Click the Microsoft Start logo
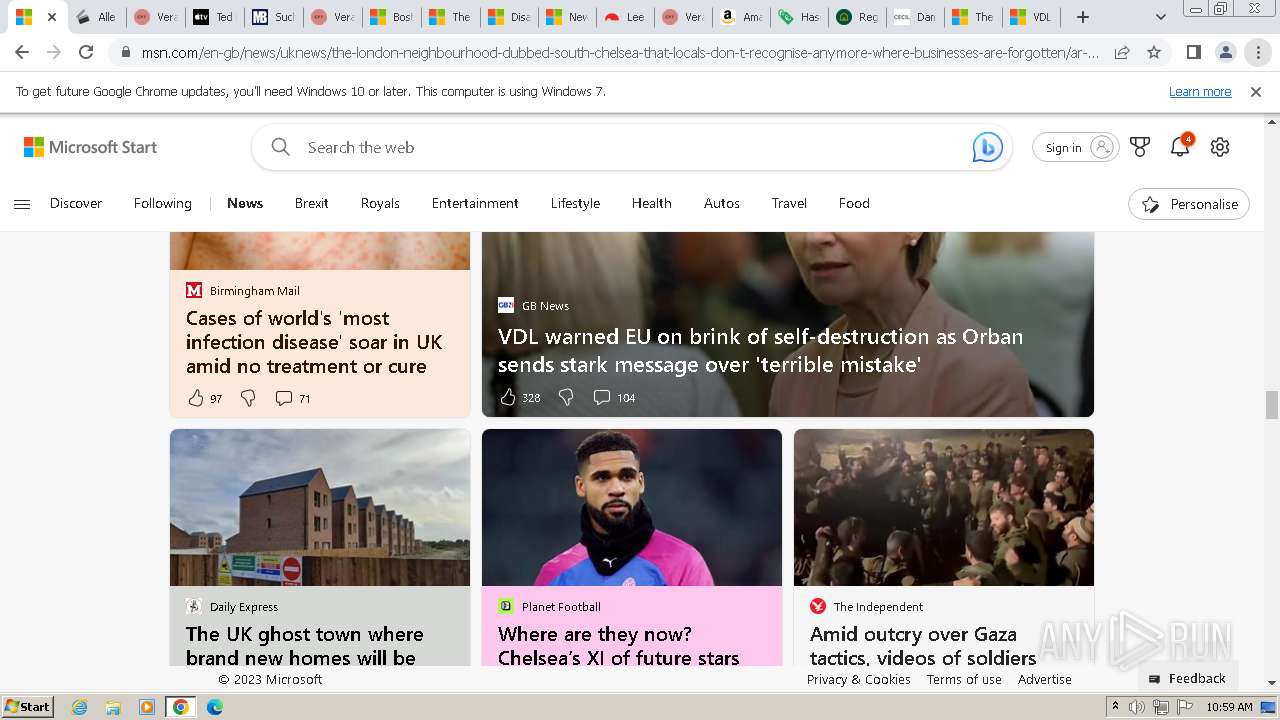This screenshot has height=720, width=1280. click(91, 147)
